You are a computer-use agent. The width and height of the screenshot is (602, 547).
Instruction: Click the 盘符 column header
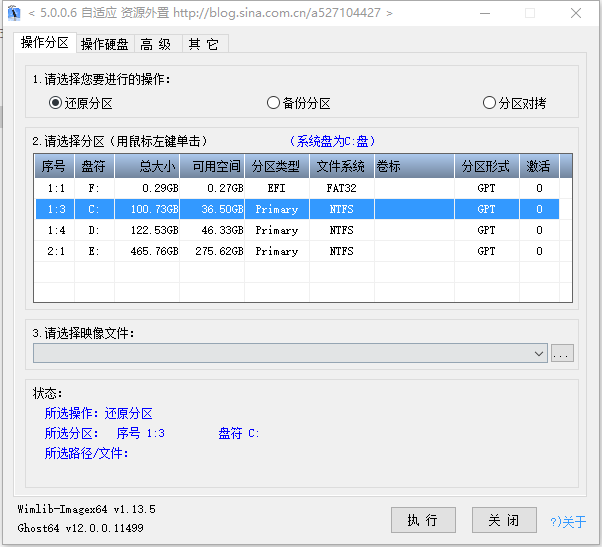(x=94, y=166)
